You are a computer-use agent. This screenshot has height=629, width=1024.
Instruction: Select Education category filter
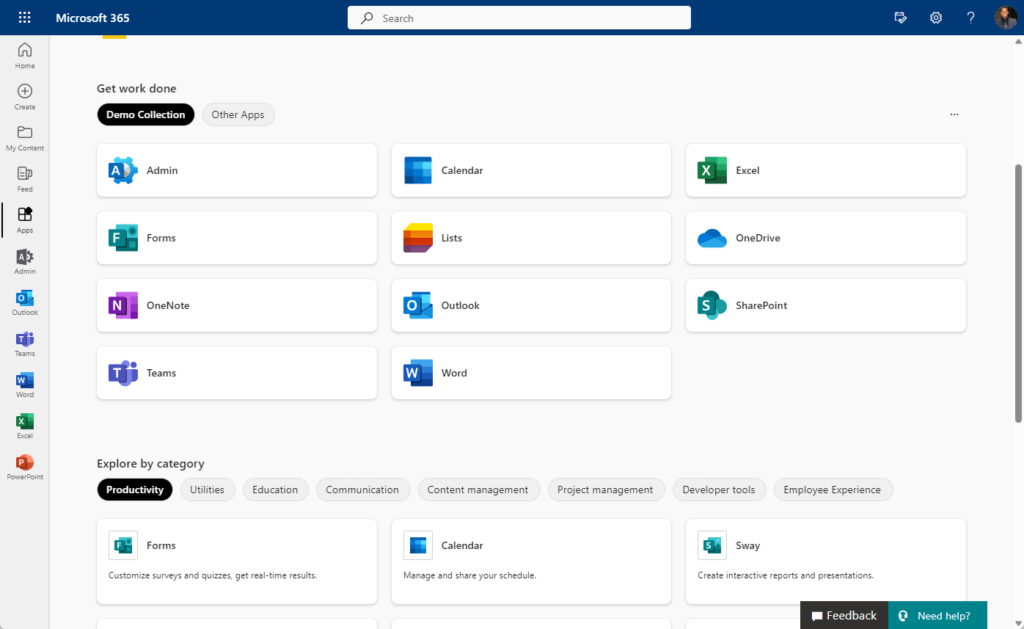[x=275, y=490]
